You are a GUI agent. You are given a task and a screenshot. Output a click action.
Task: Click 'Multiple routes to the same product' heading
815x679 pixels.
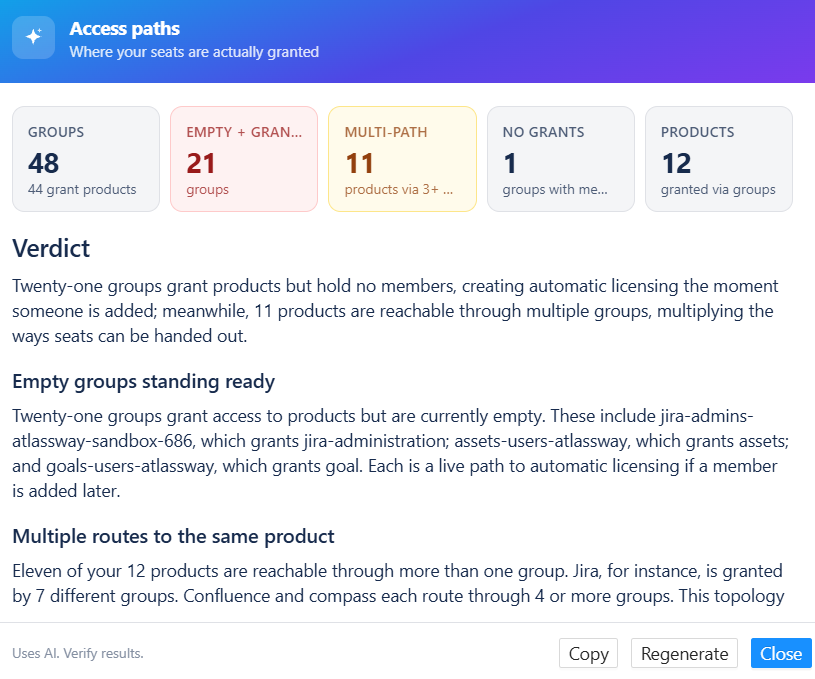pyautogui.click(x=173, y=536)
